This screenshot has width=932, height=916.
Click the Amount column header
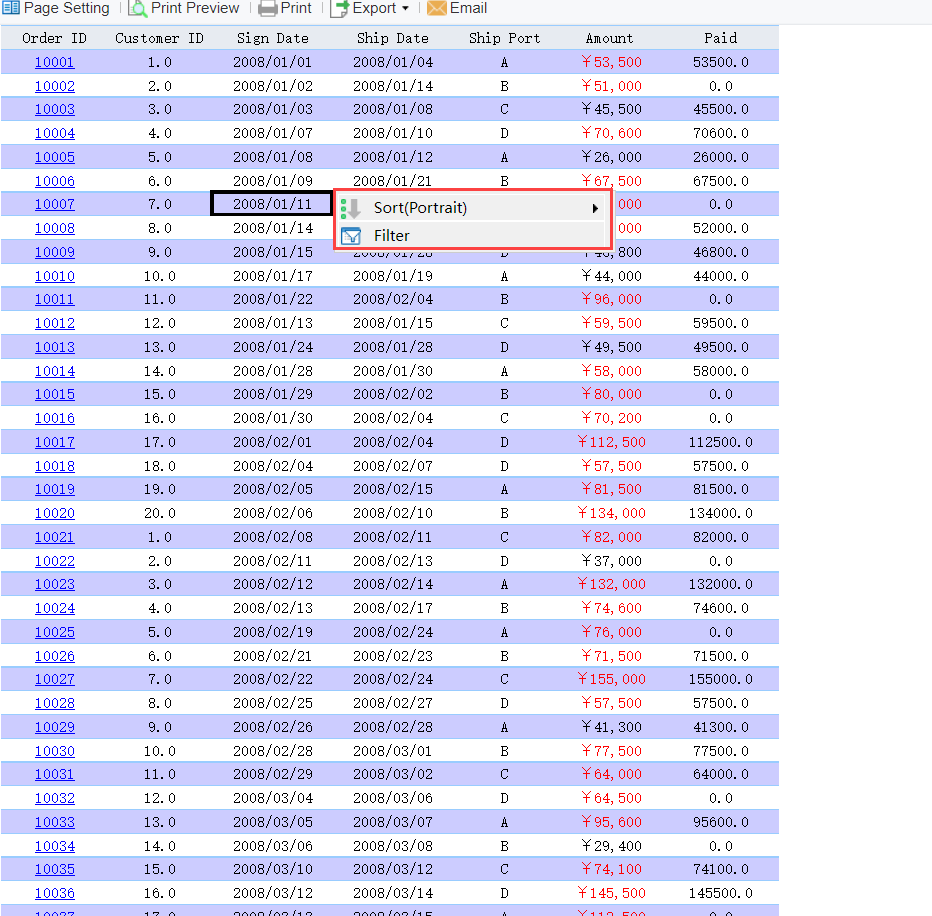(x=610, y=38)
